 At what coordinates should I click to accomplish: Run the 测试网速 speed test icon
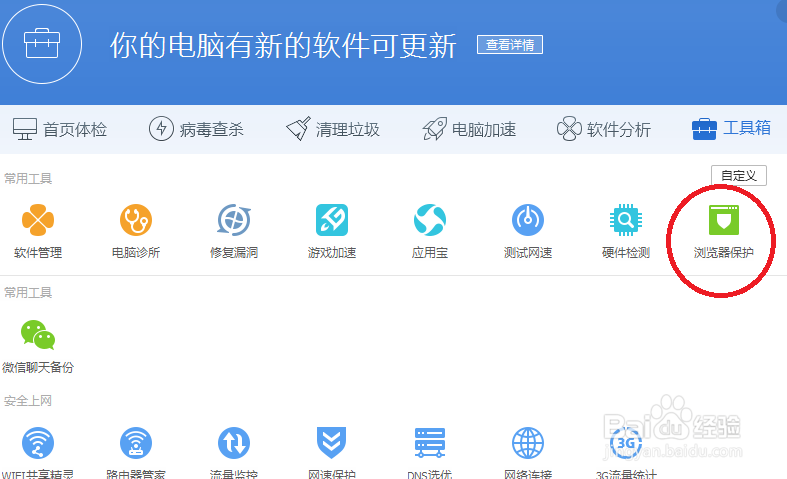tap(528, 220)
